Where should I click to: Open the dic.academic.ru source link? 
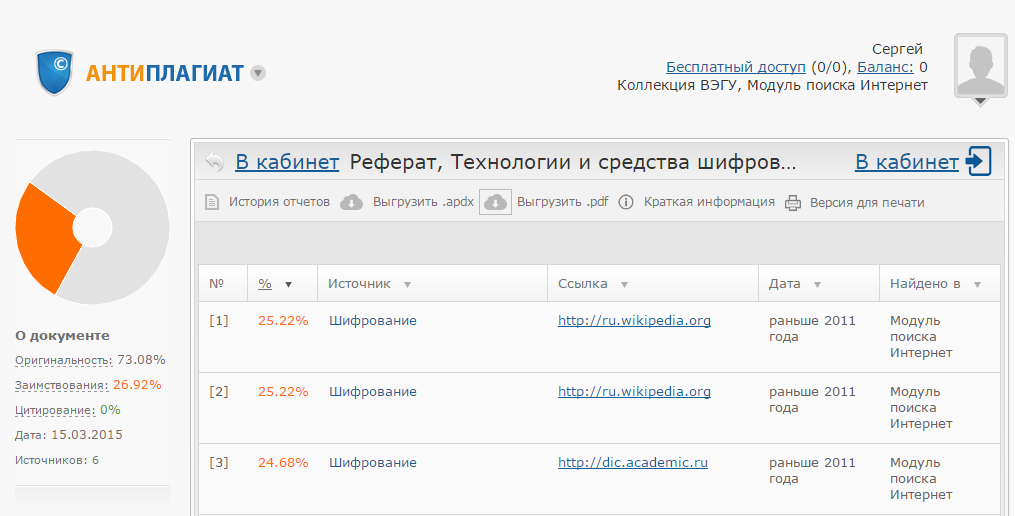point(632,463)
